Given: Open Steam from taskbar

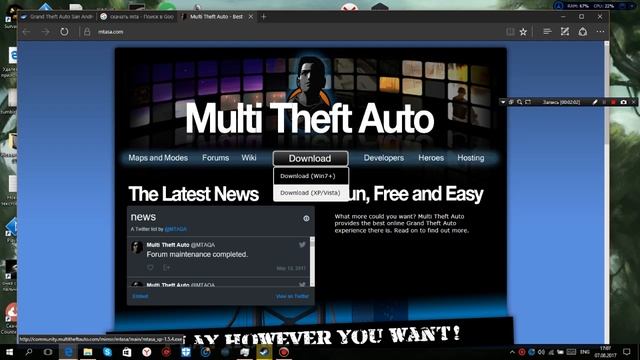Looking at the screenshot, I should pos(264,352).
